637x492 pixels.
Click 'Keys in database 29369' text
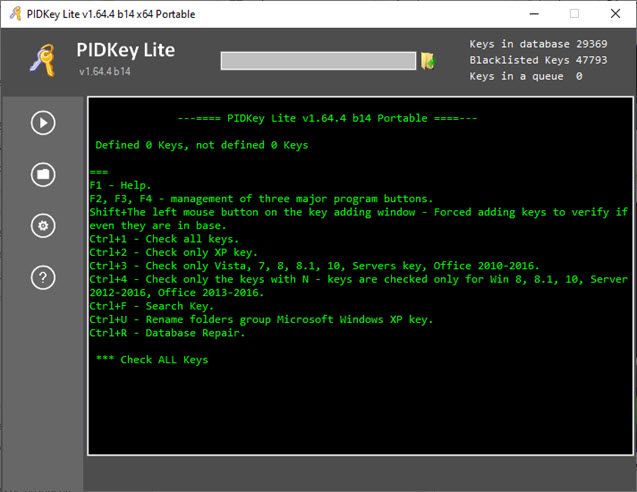[538, 44]
